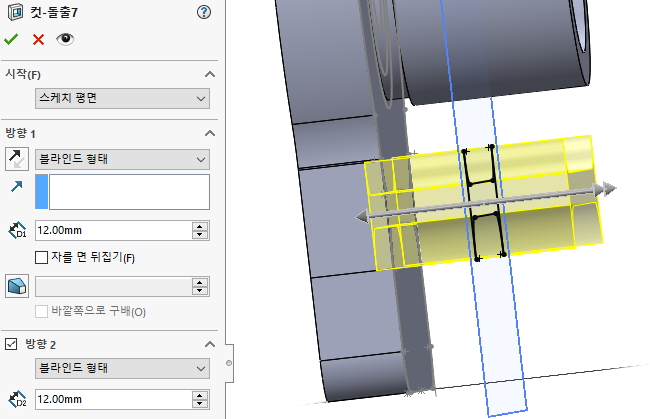650x419 pixels.
Task: Uncheck the 방향 2 checkbox
Action: 11,344
